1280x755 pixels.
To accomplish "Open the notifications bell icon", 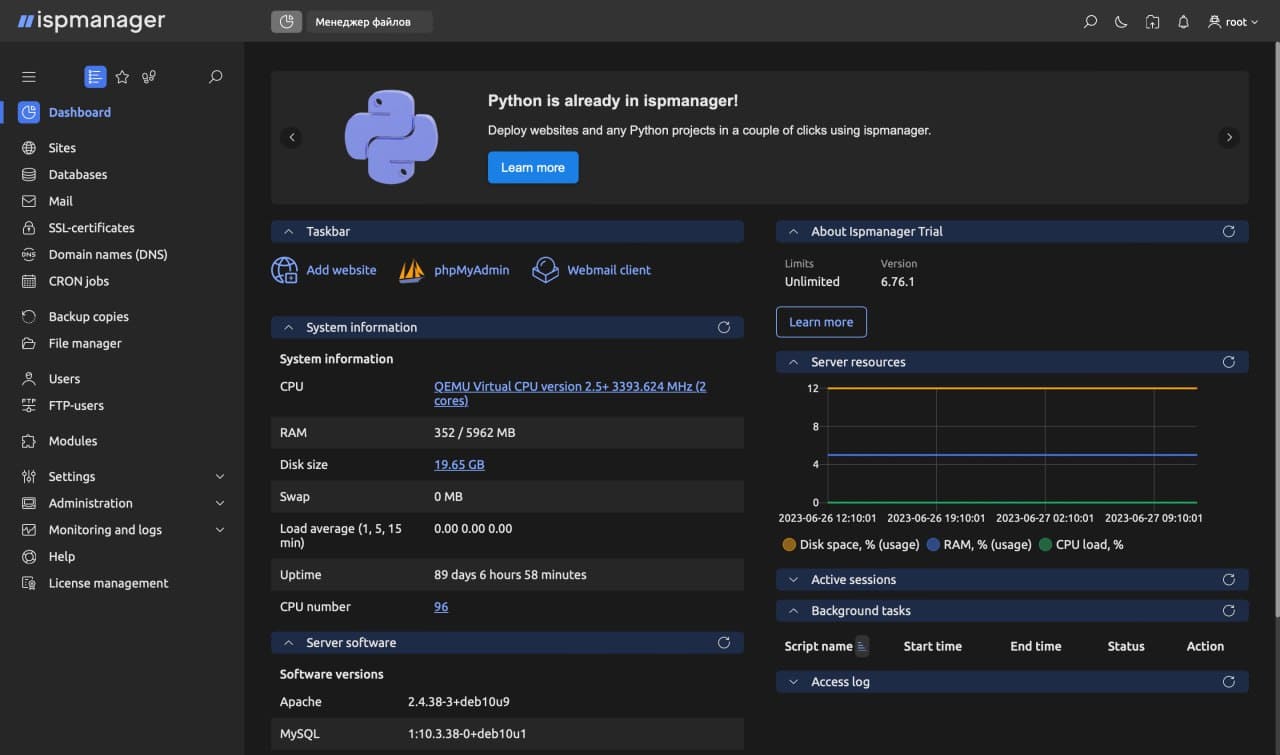I will 1184,22.
